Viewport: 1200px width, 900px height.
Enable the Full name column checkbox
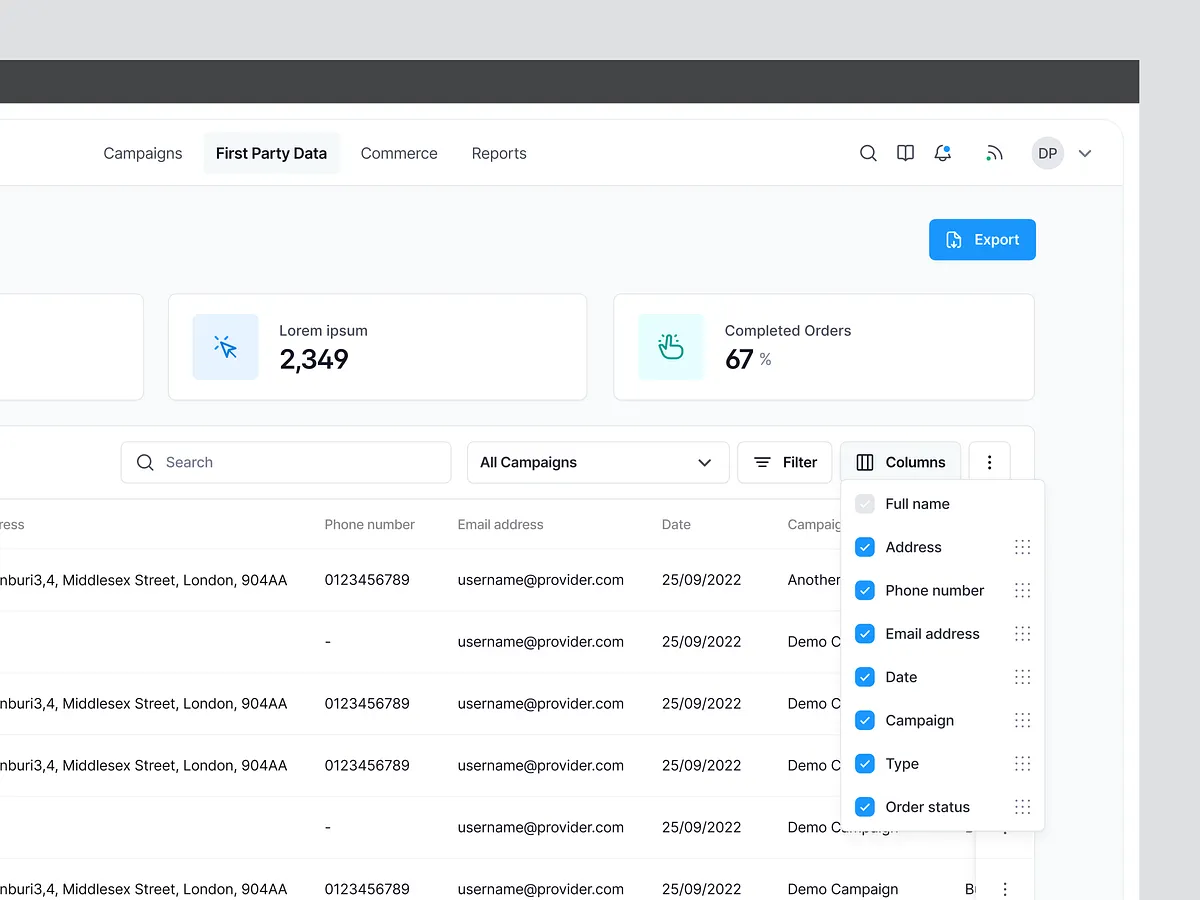pos(864,503)
